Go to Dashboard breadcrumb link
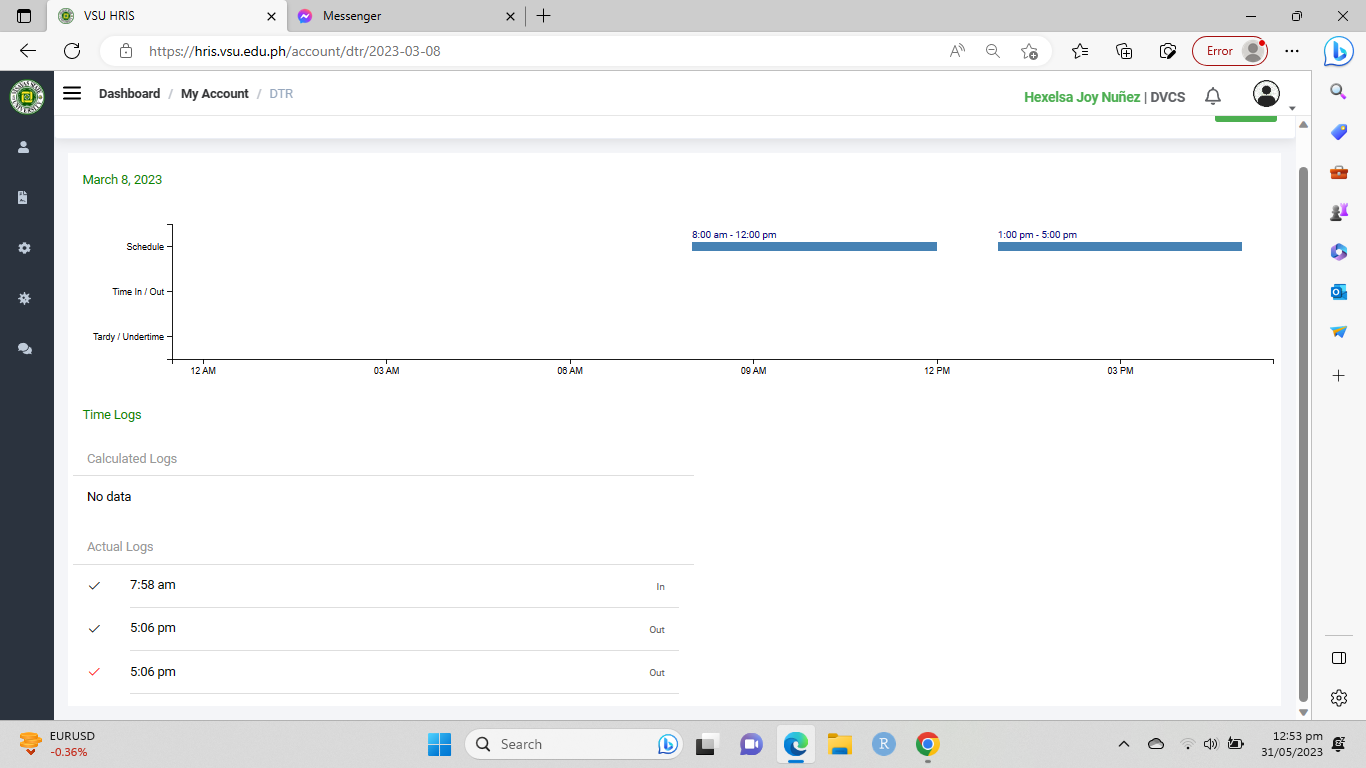The image size is (1366, 768). coord(129,94)
